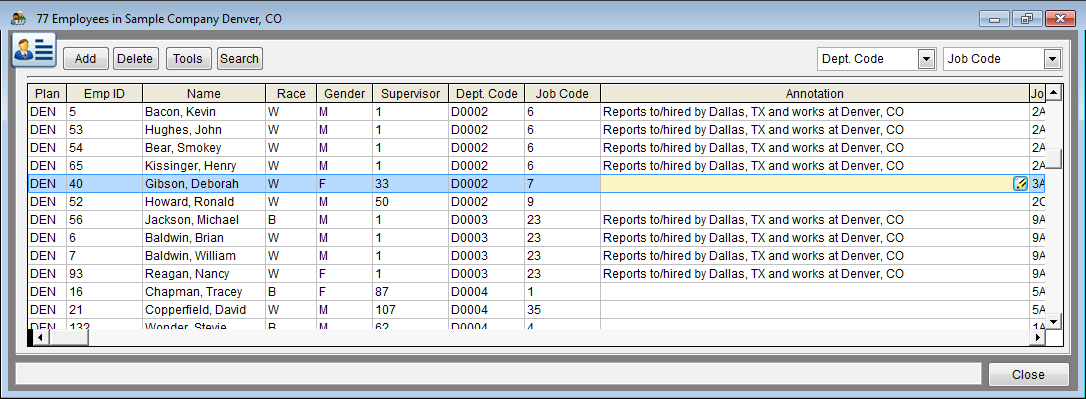
Task: Sort by the Name column header
Action: [204, 94]
